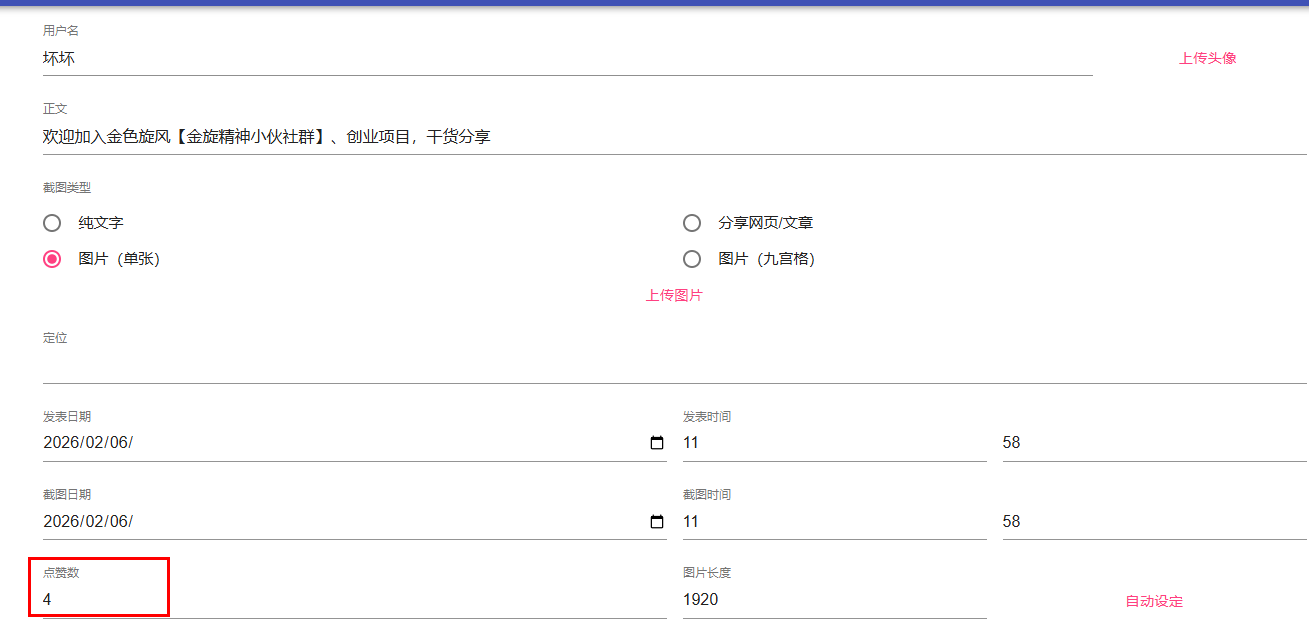Select the 图片（单张） radio option
Image resolution: width=1309 pixels, height=638 pixels.
click(52, 259)
